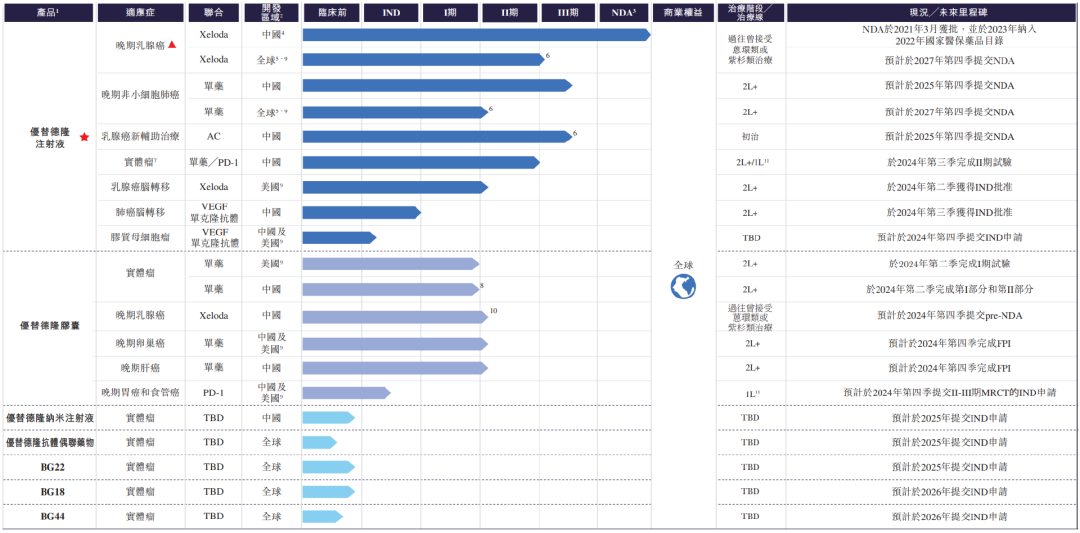Select the NDA stage header

point(623,12)
